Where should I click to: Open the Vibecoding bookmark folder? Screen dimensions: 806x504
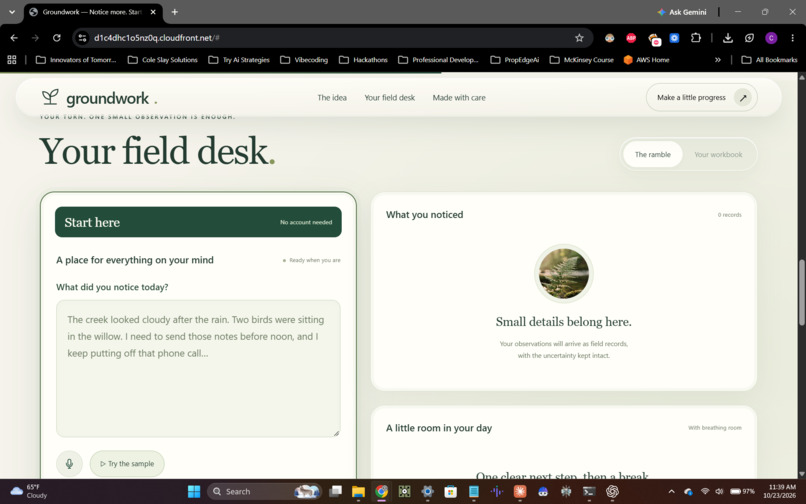(x=304, y=60)
